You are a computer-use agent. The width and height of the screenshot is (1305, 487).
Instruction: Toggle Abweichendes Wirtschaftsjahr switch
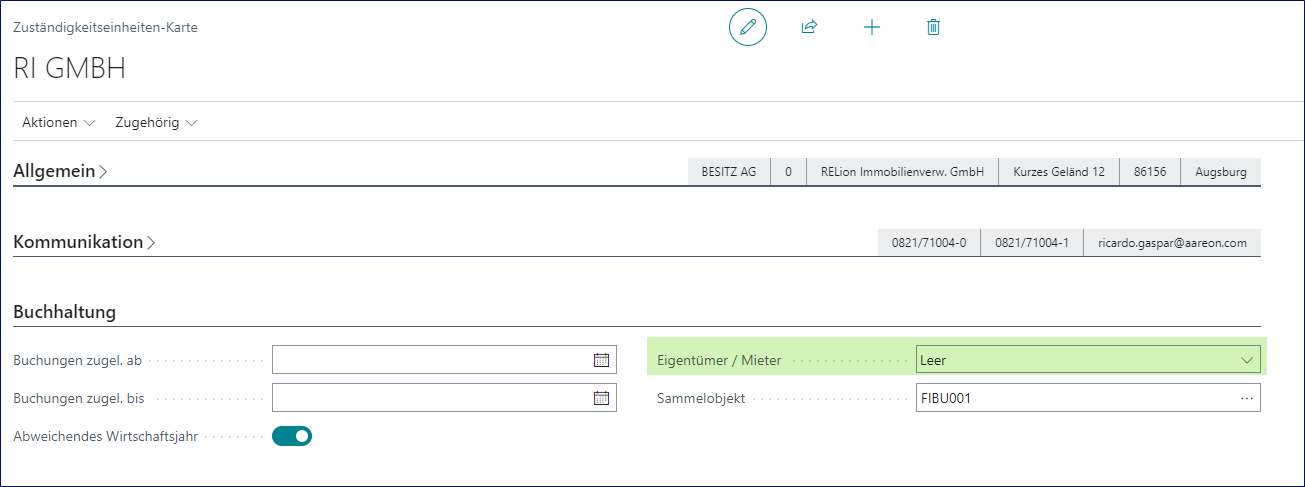(292, 436)
